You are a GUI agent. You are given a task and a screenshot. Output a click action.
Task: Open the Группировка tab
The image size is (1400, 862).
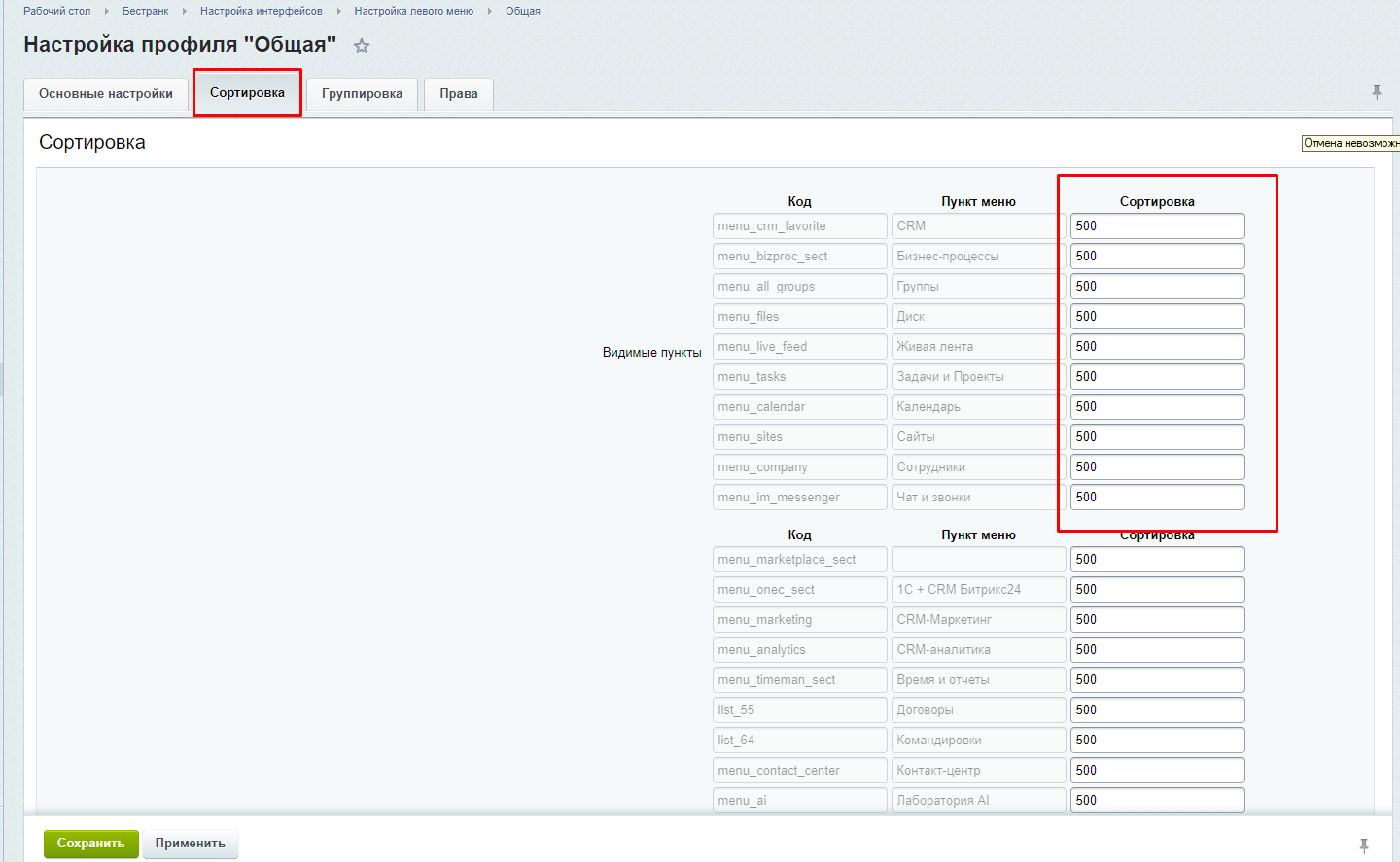[362, 94]
